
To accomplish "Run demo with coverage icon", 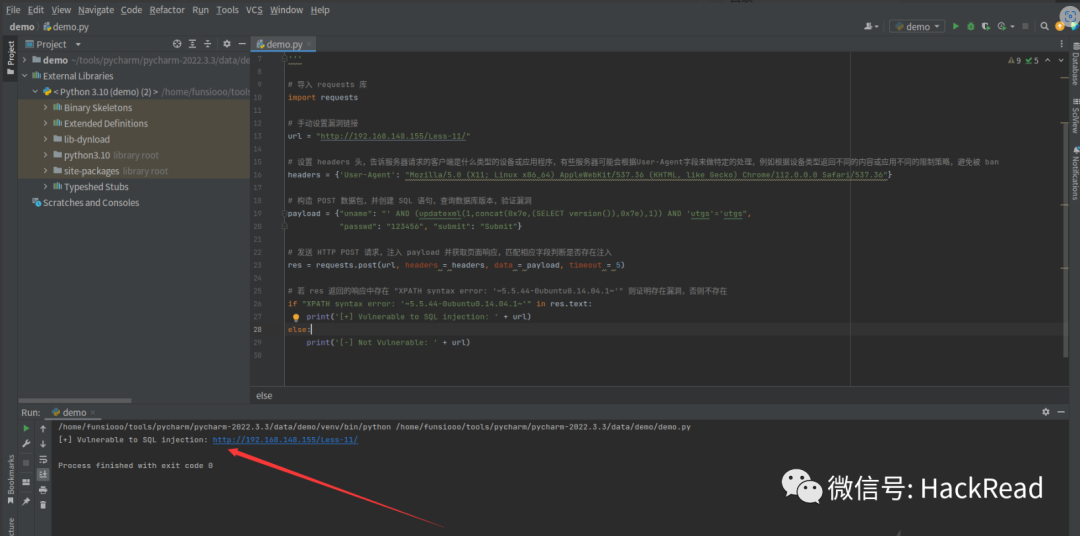I will (986, 26).
